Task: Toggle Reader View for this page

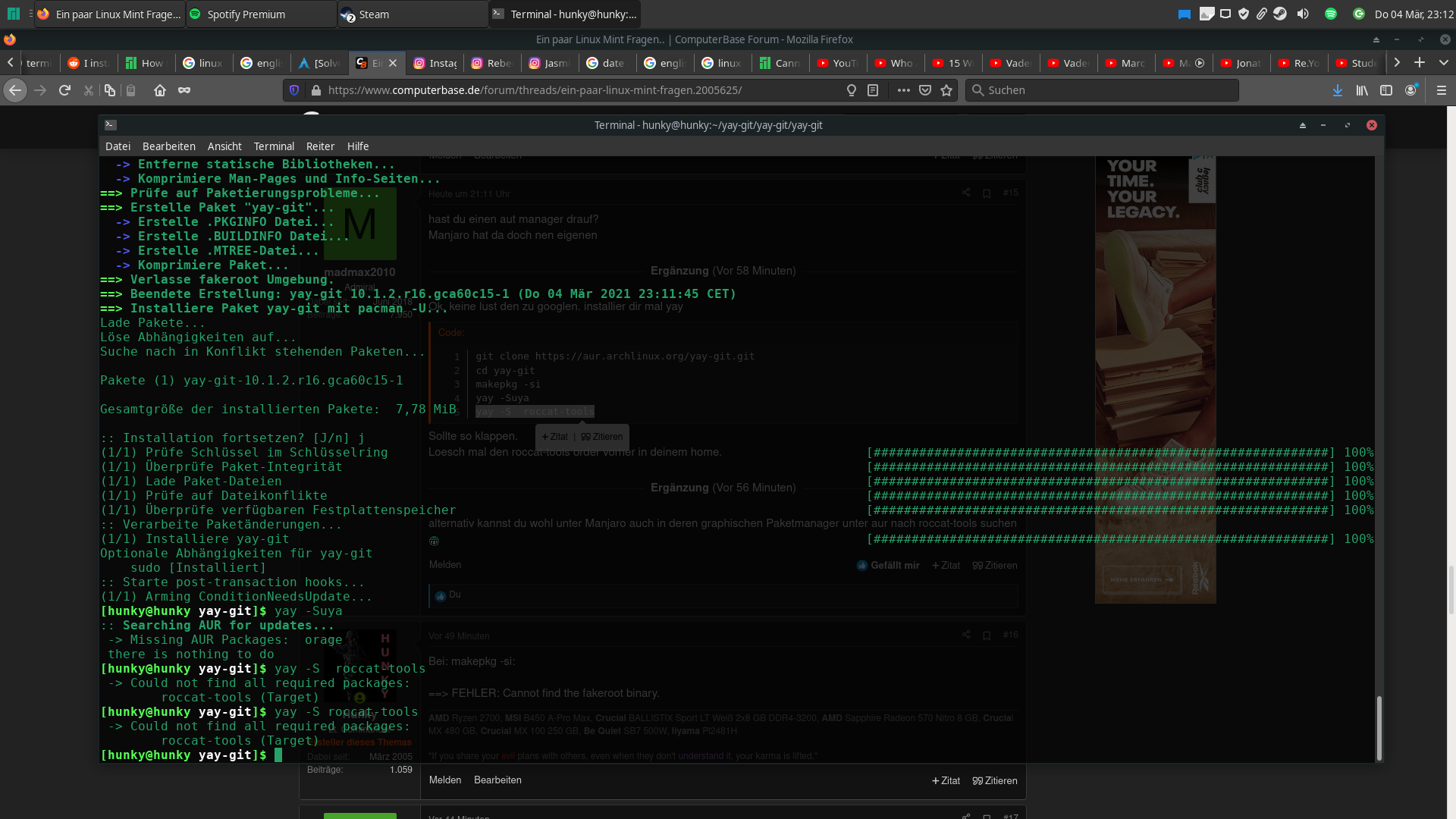Action: [873, 90]
